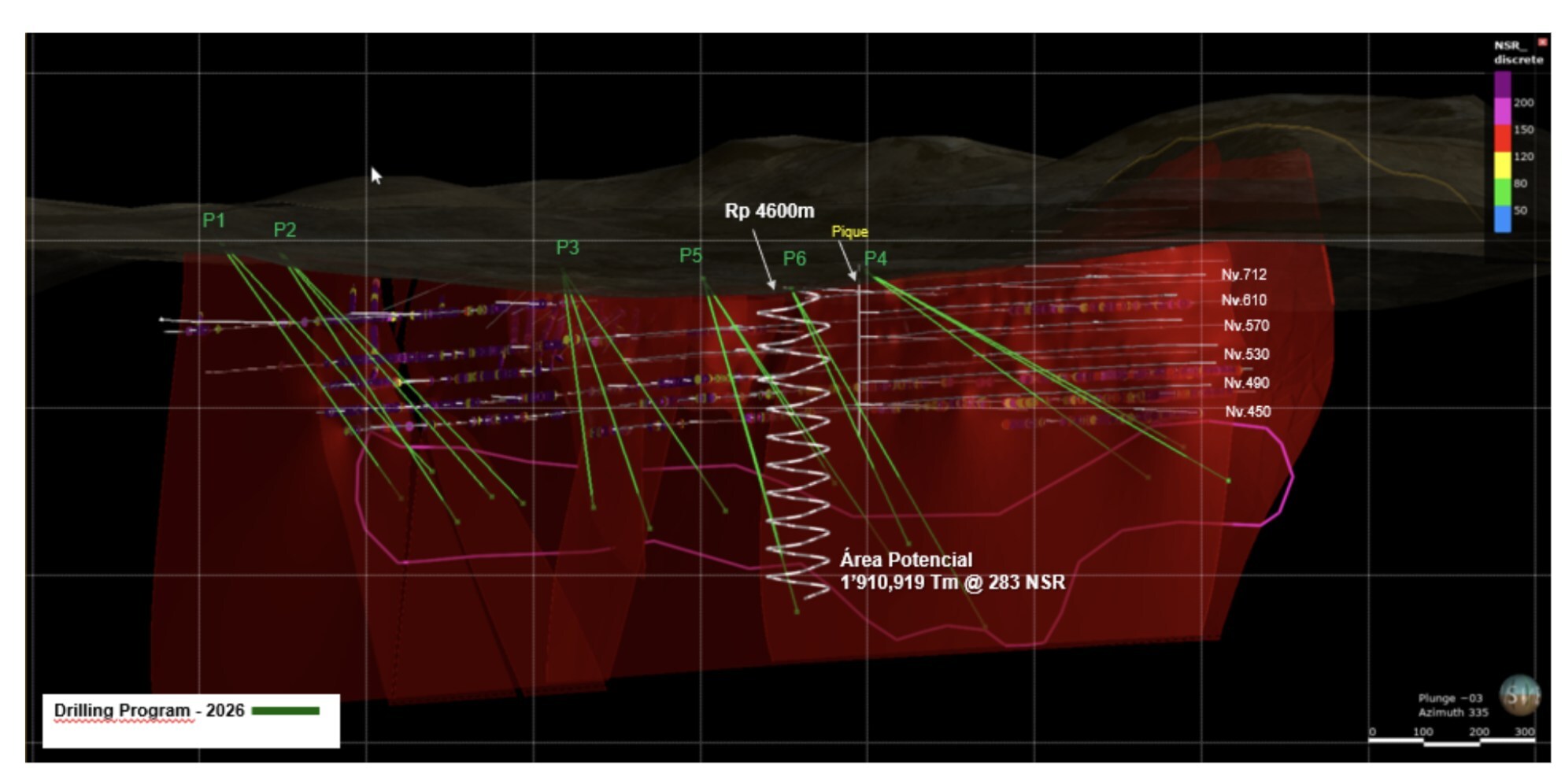Select the P3 drill platform label
The height and width of the screenshot is (784, 1565).
coord(568,248)
